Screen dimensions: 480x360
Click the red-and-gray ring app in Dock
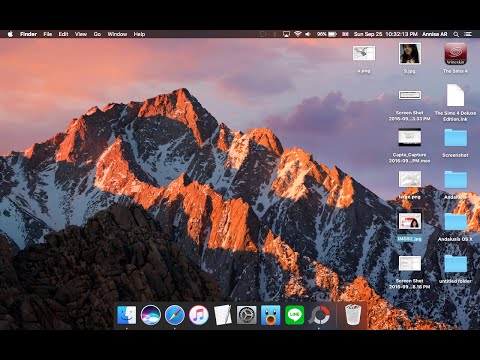coord(319,315)
